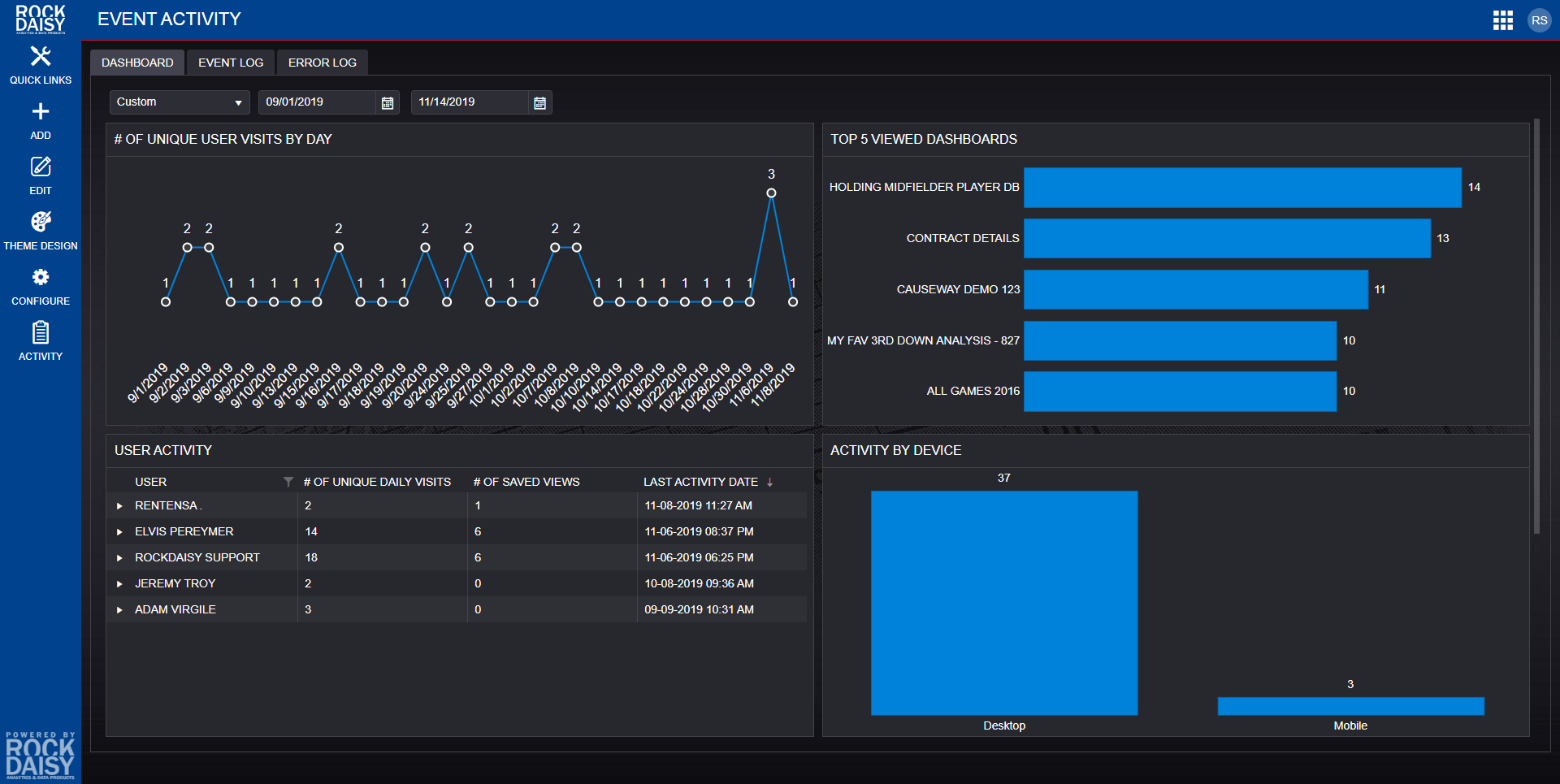This screenshot has width=1560, height=784.
Task: Click the Desktop device bar
Action: tap(1004, 603)
